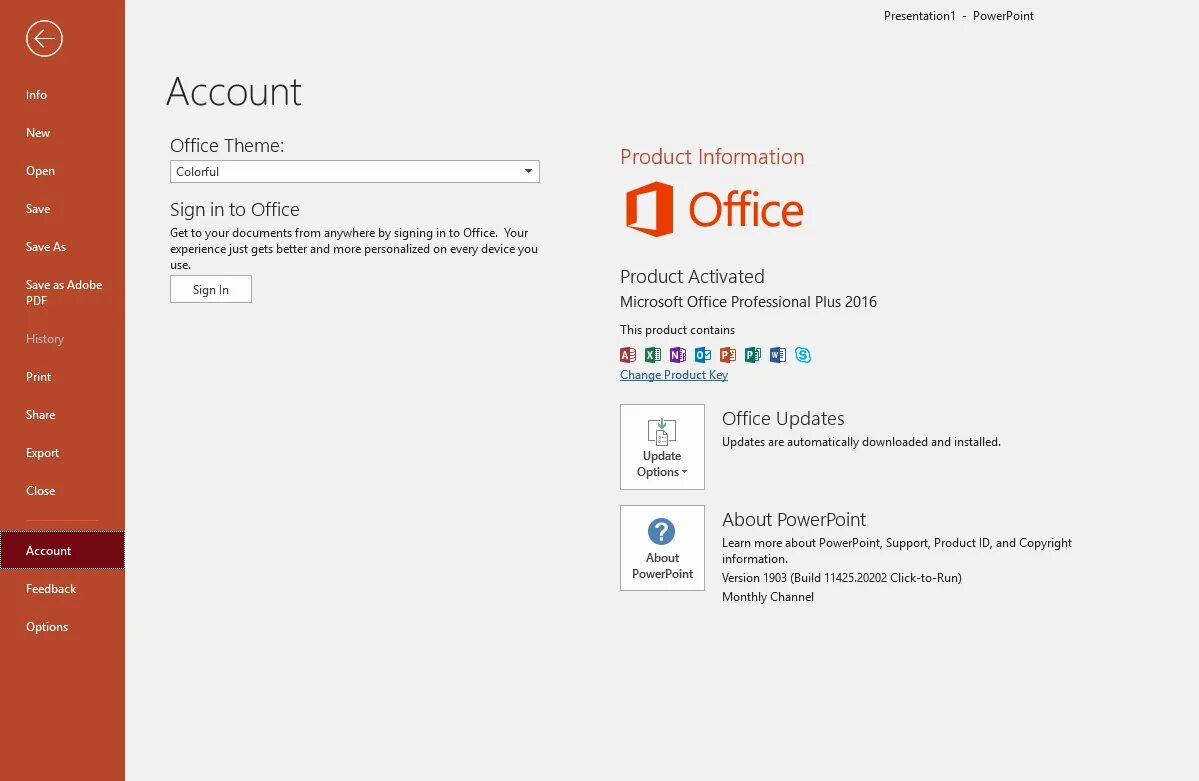Open PowerPoint Options
The width and height of the screenshot is (1199, 781).
(62, 626)
